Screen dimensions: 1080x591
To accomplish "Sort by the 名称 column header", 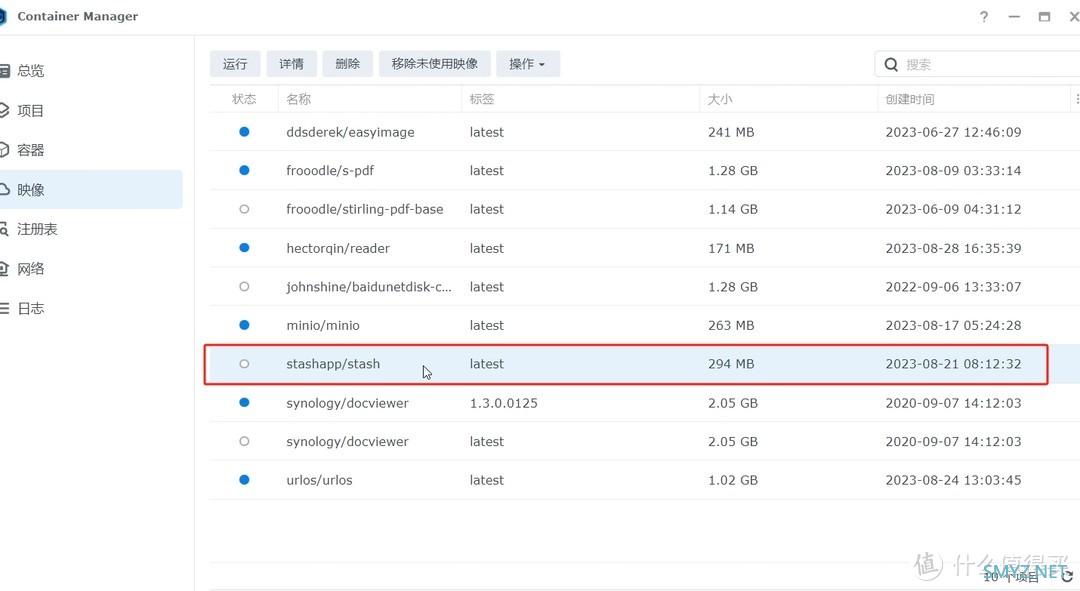I will tap(298, 99).
